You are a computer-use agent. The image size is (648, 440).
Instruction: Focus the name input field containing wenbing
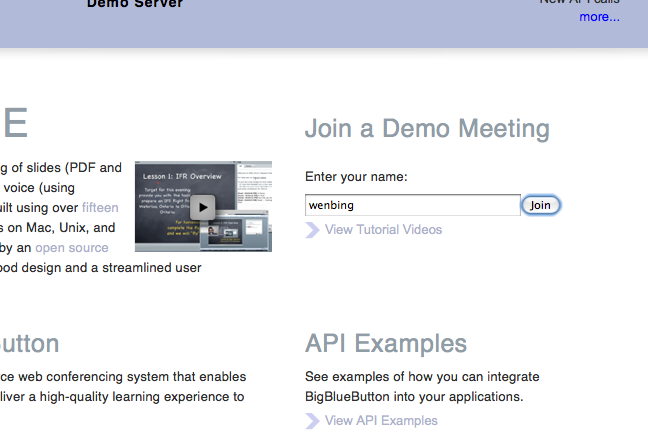click(413, 205)
